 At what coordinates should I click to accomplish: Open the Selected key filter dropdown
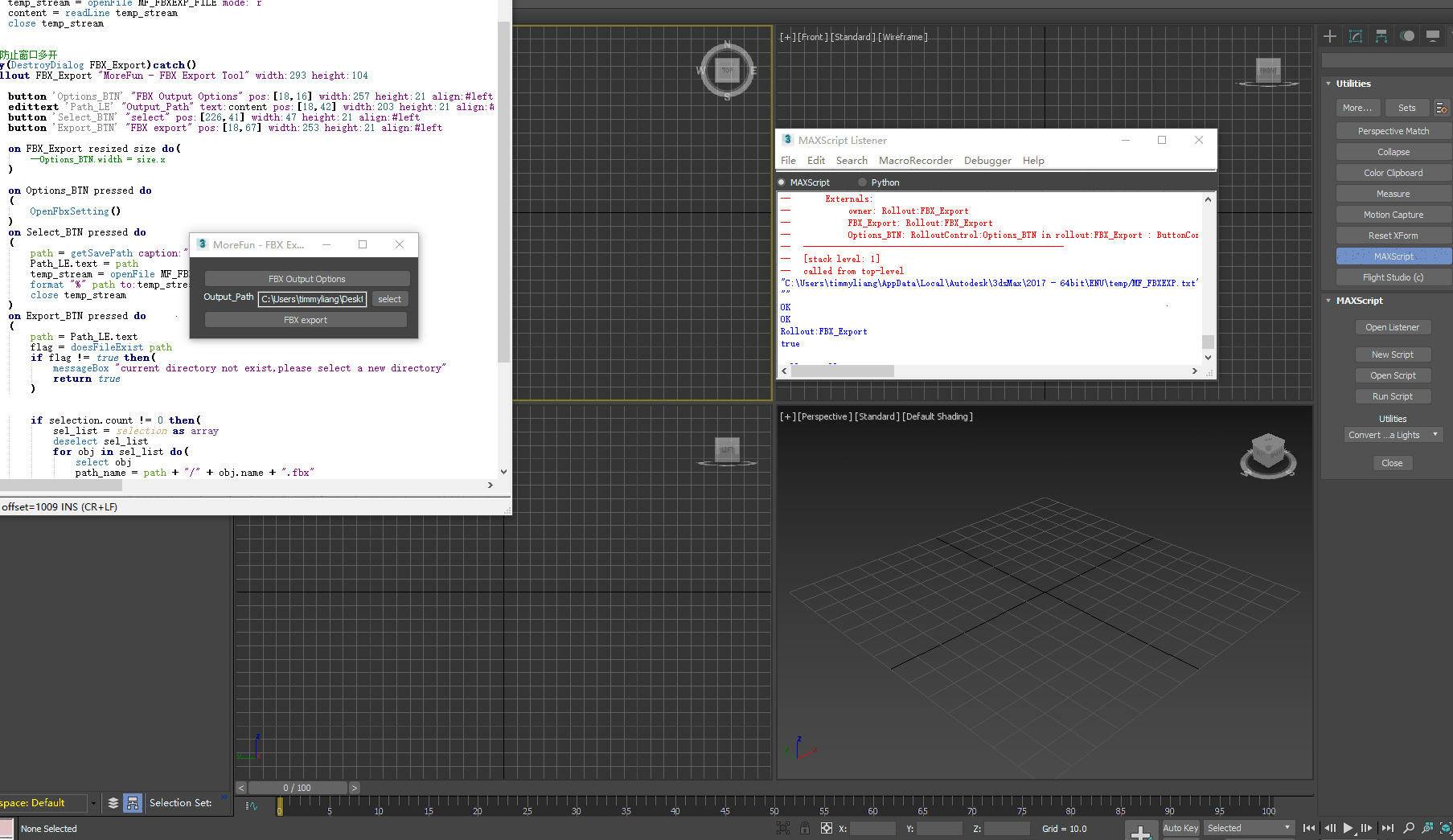1250,828
